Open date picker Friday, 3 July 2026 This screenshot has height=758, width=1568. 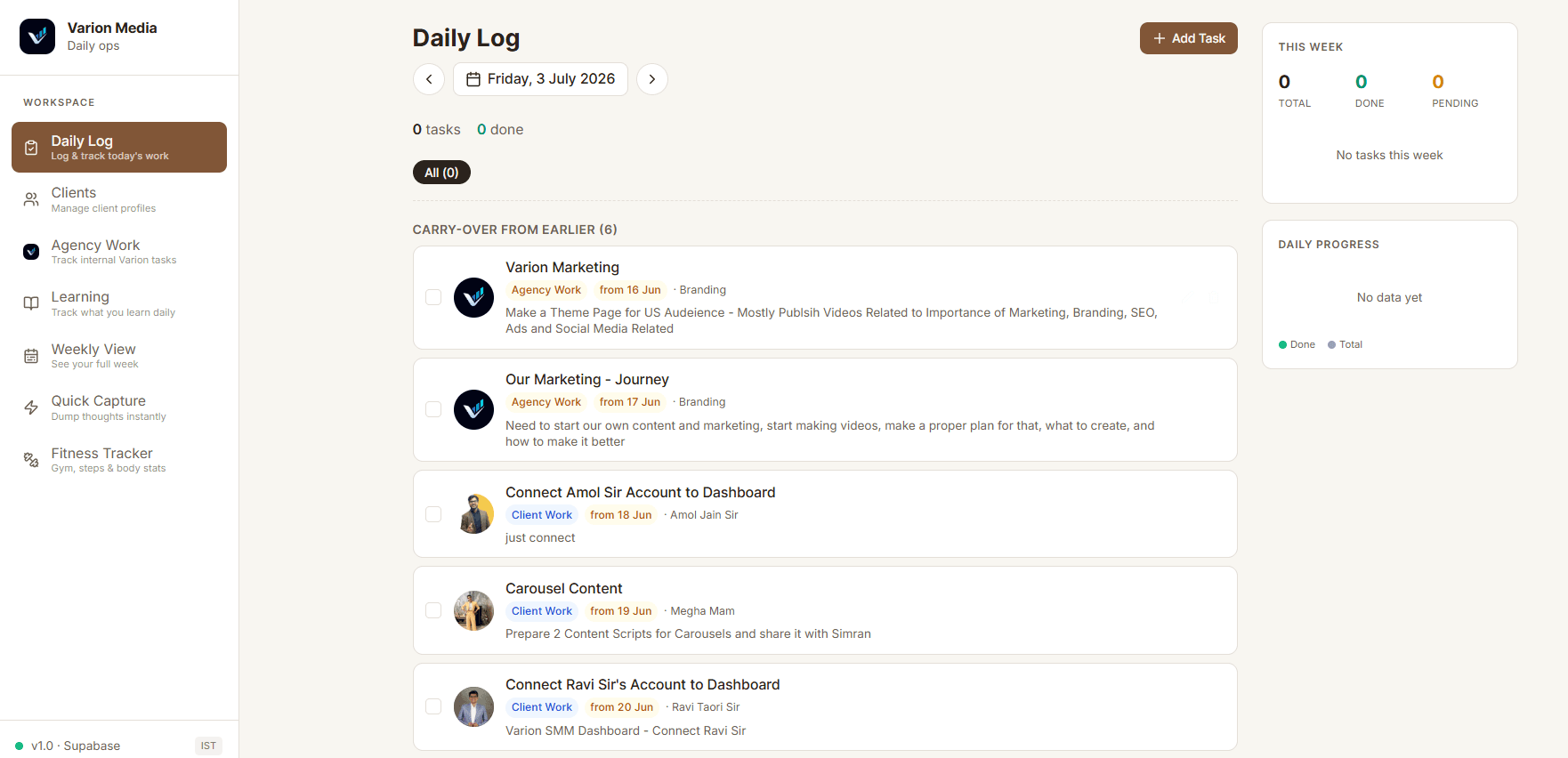[540, 79]
